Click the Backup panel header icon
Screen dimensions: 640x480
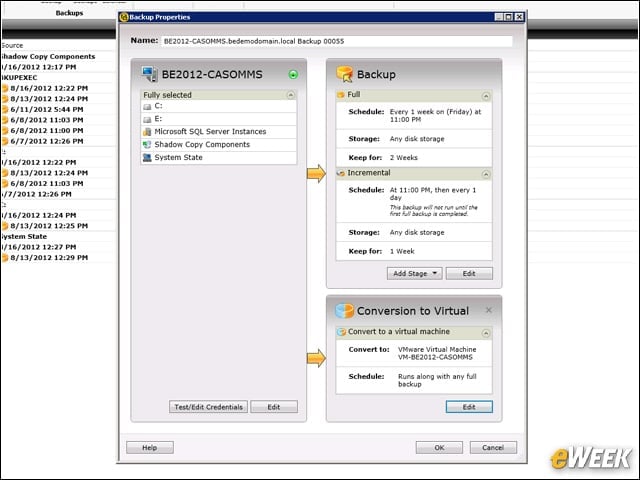tap(344, 74)
